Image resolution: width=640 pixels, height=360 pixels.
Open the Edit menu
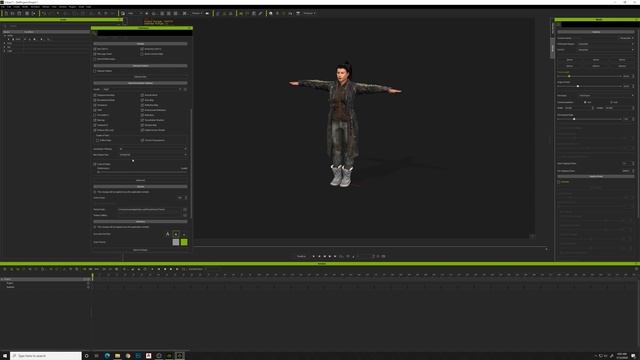(x=9, y=7)
